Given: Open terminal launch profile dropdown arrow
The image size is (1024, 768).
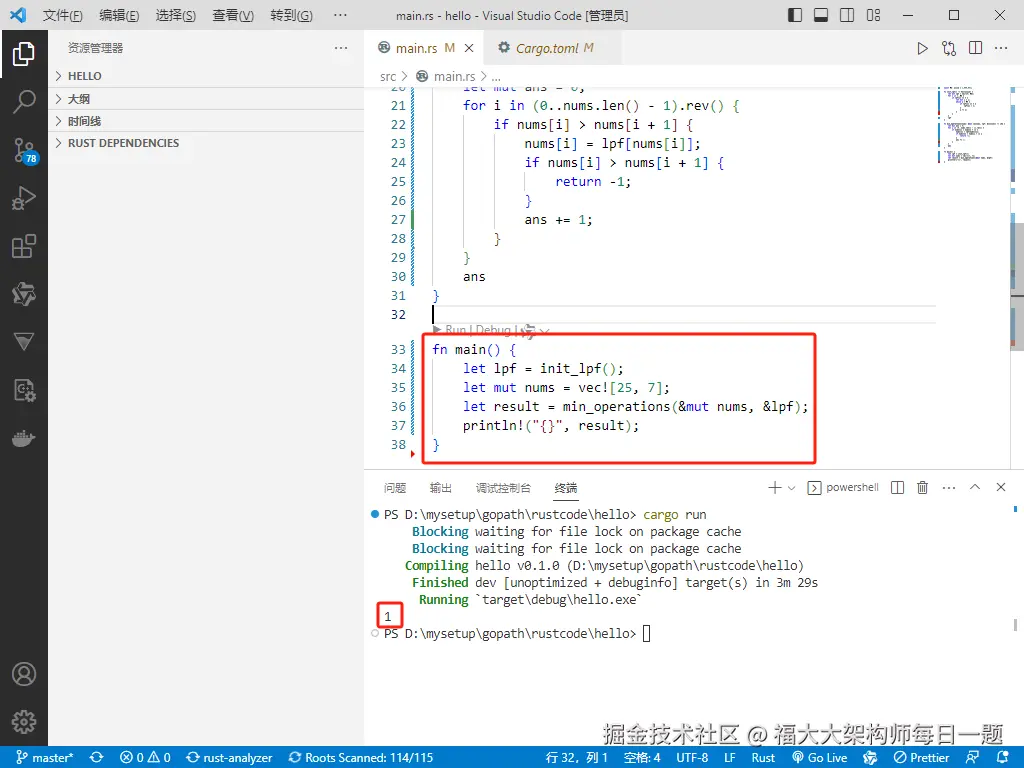Looking at the screenshot, I should pos(792,488).
